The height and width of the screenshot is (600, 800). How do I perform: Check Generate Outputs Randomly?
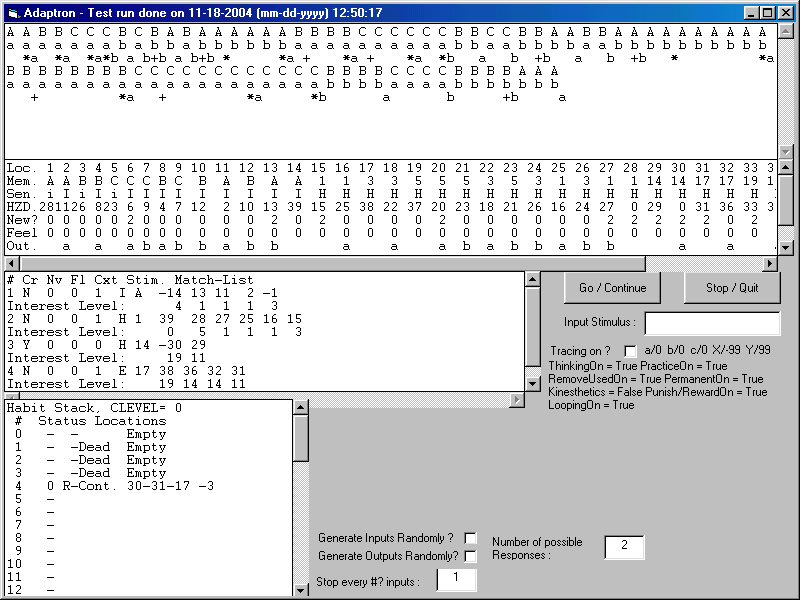coord(470,556)
